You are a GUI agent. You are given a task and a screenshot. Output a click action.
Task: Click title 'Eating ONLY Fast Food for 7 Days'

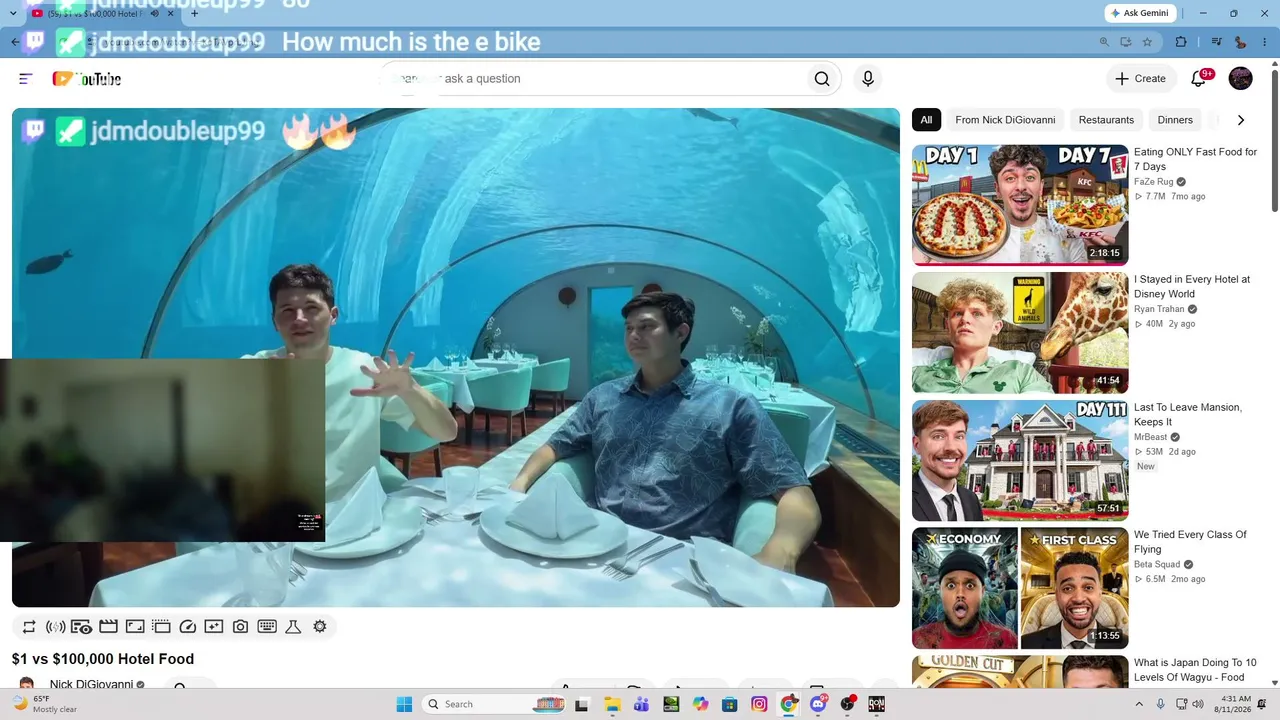tap(1195, 159)
